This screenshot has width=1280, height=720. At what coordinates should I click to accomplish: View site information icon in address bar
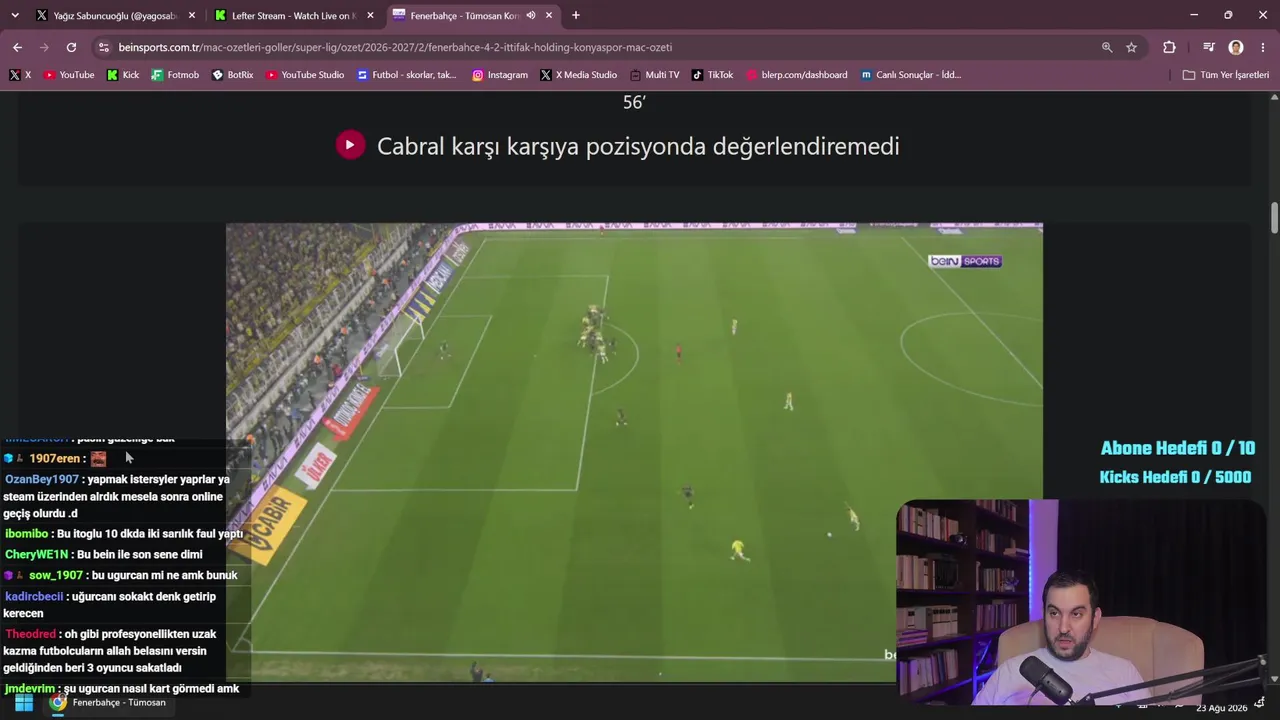click(x=103, y=47)
